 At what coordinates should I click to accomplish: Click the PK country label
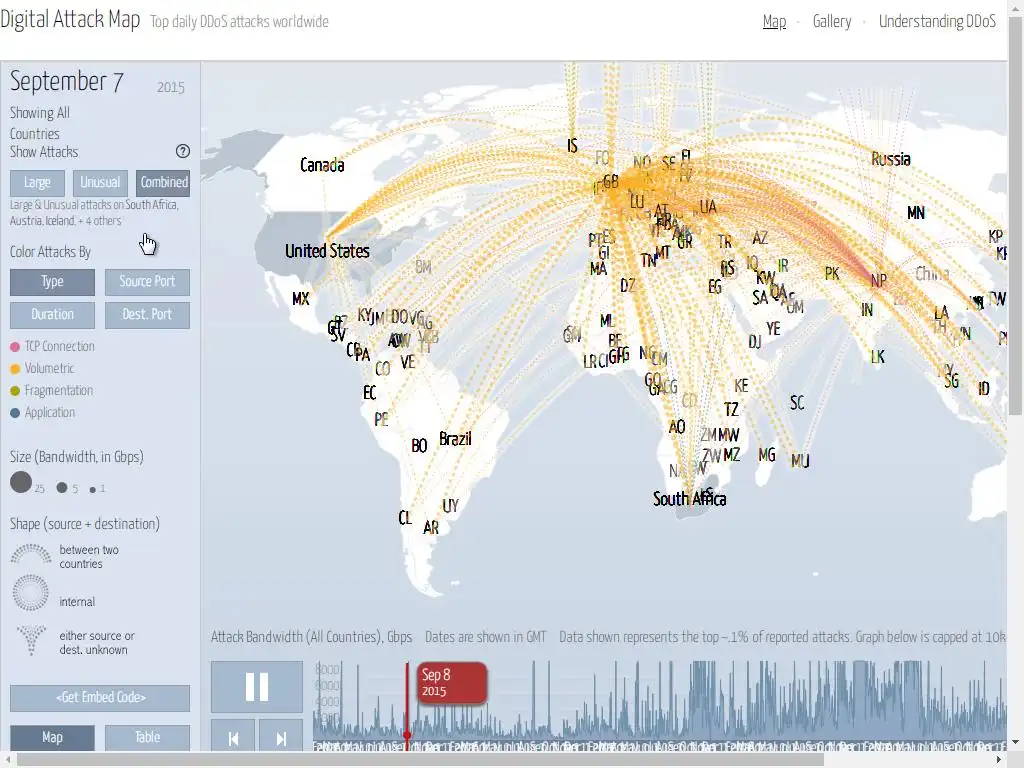click(831, 274)
